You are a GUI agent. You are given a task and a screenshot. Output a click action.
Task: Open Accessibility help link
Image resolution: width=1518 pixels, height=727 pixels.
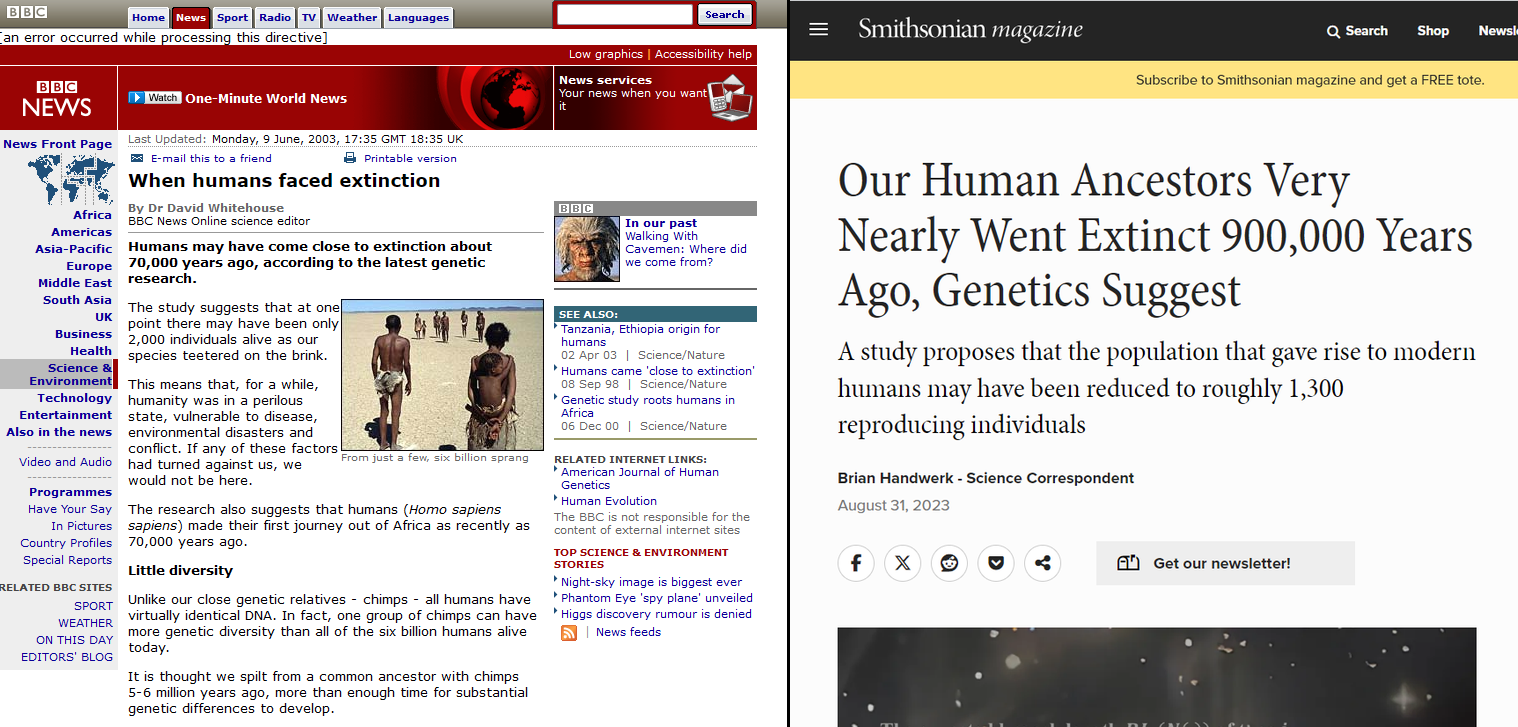(x=703, y=54)
